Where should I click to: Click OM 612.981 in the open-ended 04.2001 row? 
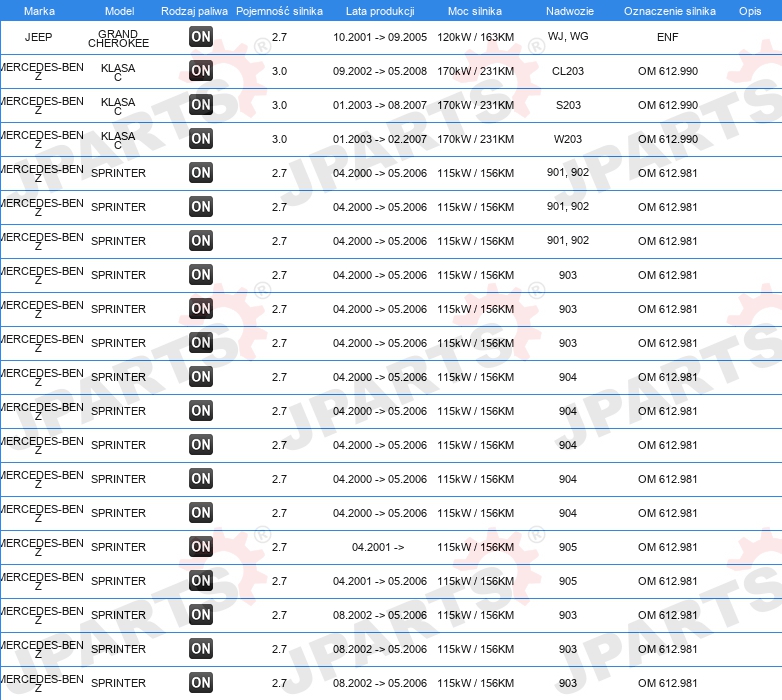[668, 547]
